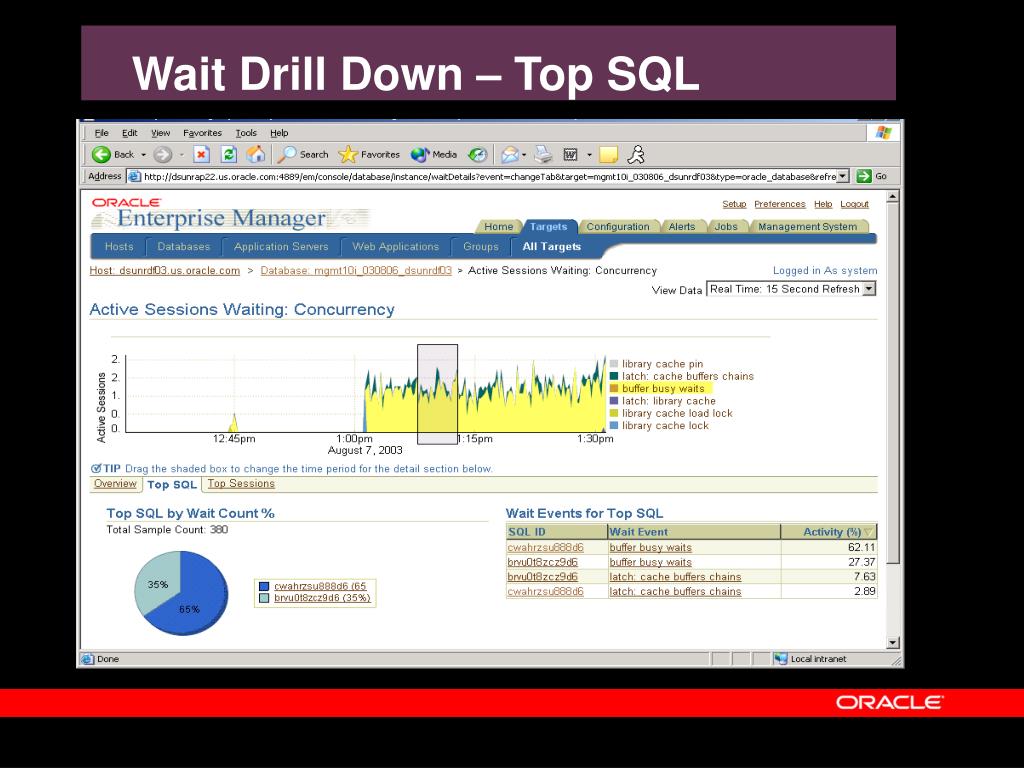Click the library cache pin legend swatch
This screenshot has width=1024, height=768.
pyautogui.click(x=614, y=364)
